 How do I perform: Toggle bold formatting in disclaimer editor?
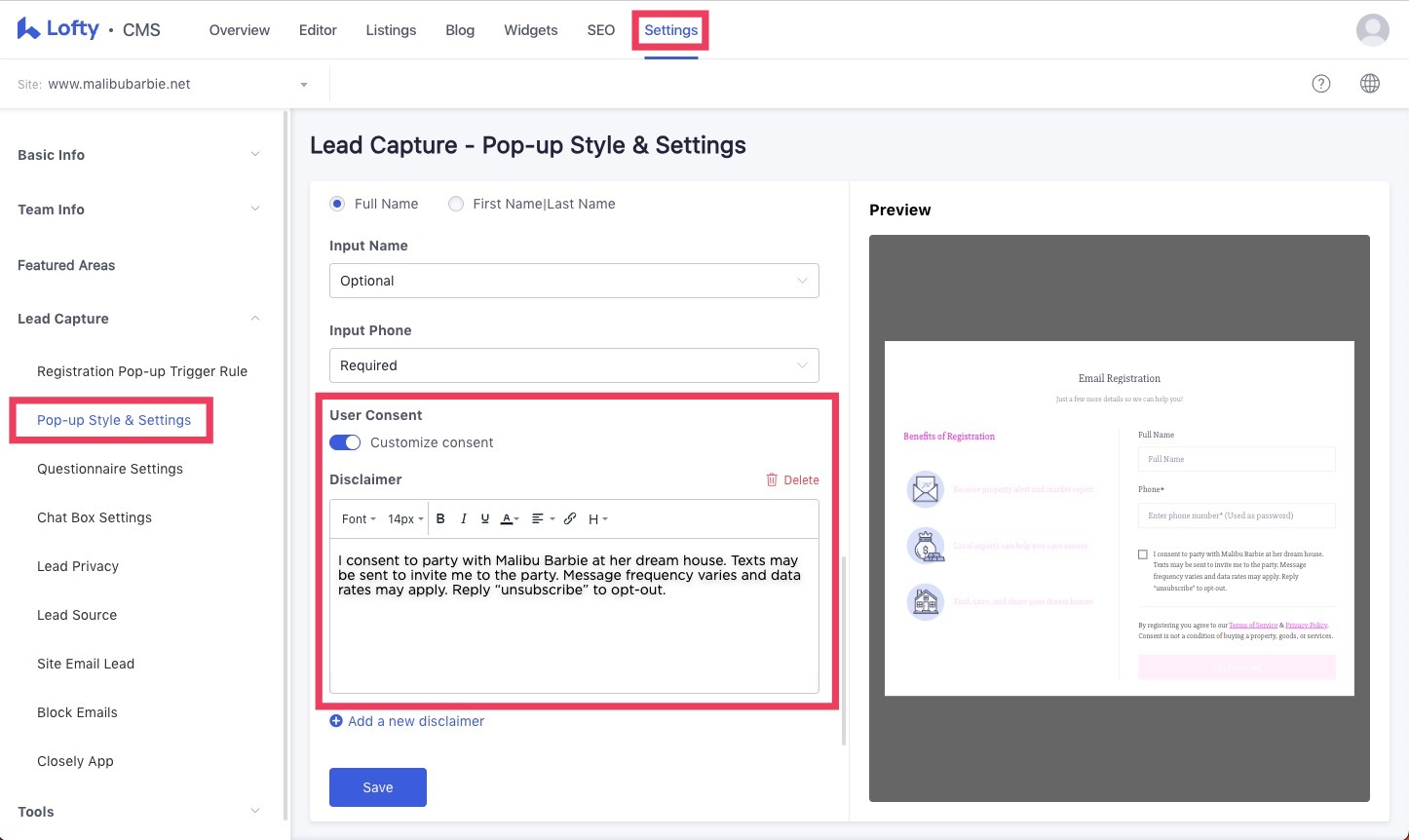440,519
